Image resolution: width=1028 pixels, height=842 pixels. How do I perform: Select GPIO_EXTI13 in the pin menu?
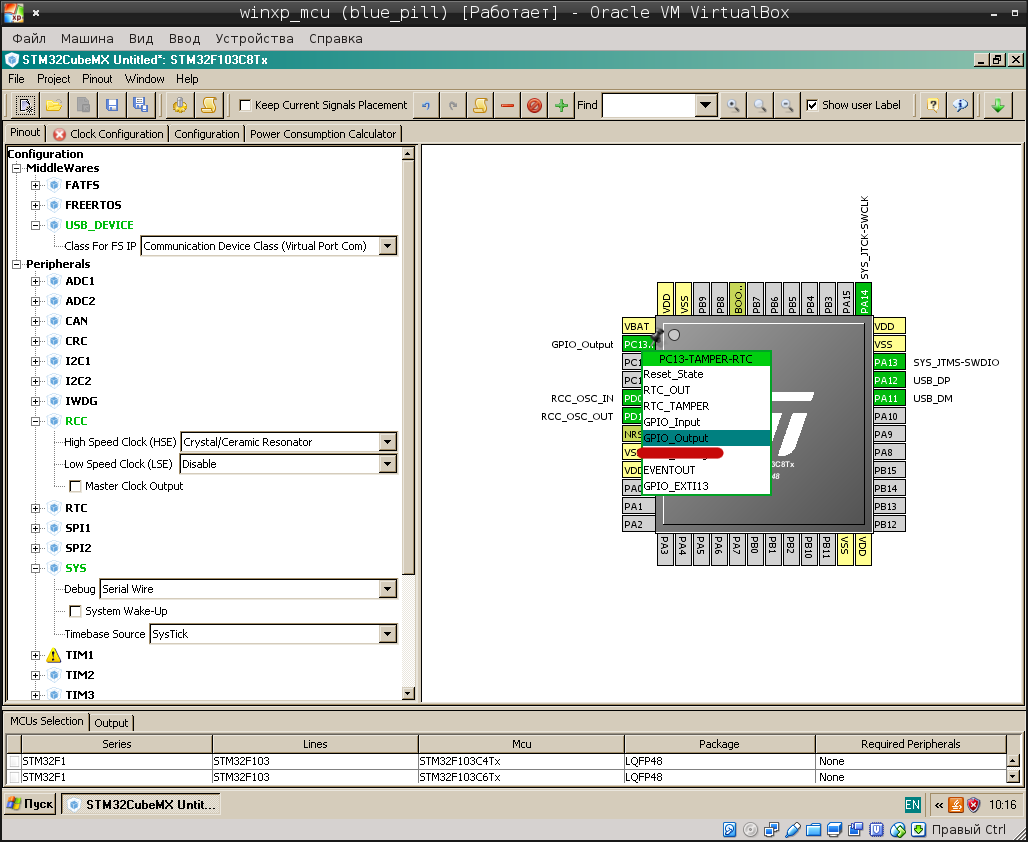[705, 486]
